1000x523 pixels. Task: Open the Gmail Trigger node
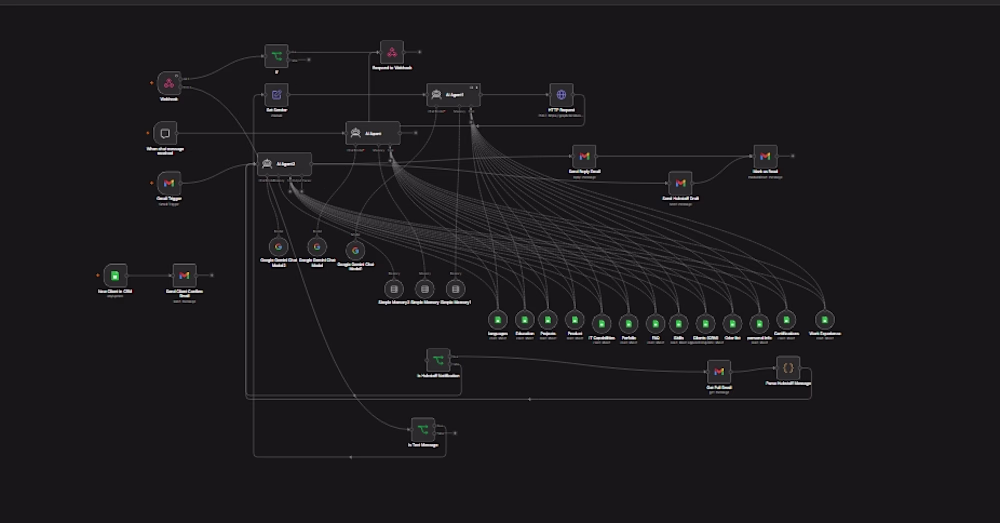click(169, 183)
